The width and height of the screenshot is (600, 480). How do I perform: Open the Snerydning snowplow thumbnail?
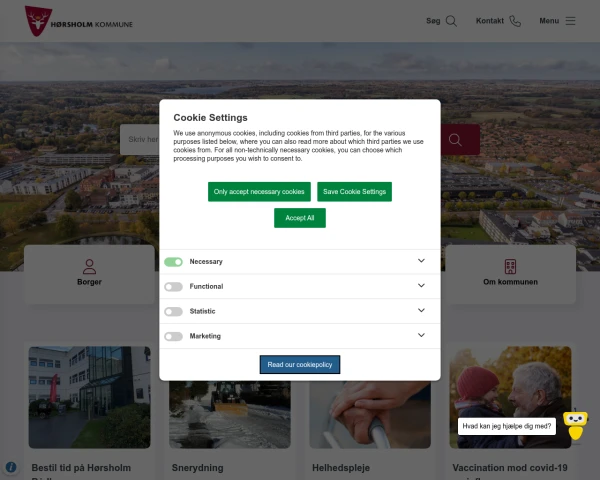[230, 415]
